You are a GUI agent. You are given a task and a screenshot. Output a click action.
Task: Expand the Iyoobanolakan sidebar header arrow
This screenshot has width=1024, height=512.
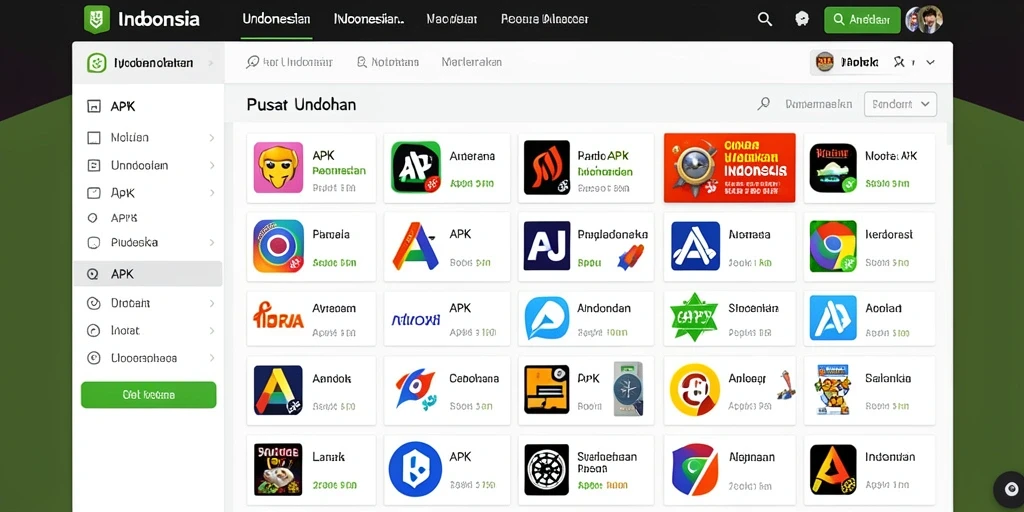click(210, 63)
